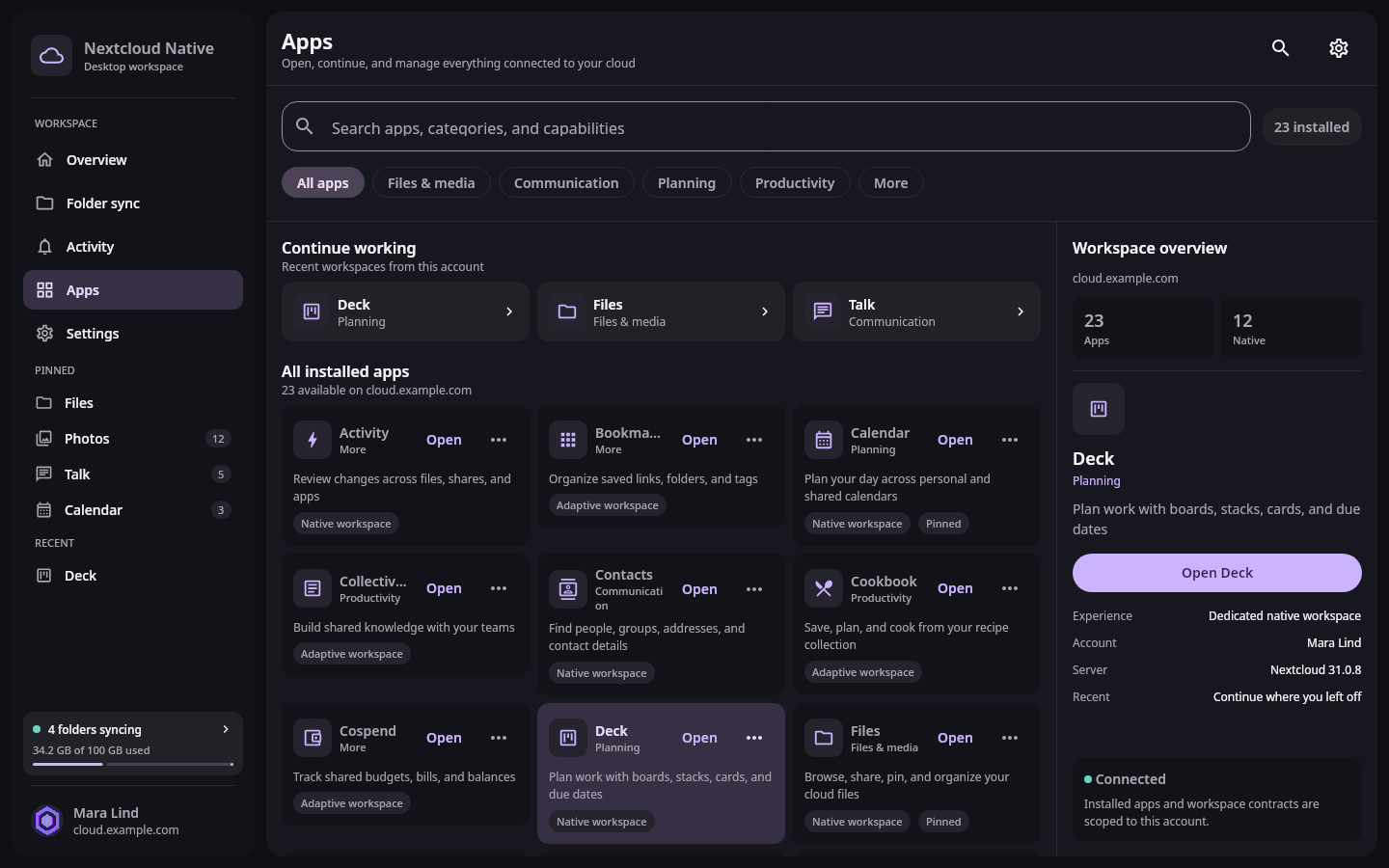Viewport: 1389px width, 868px height.
Task: Open more options for the Calendar app
Action: click(1010, 440)
